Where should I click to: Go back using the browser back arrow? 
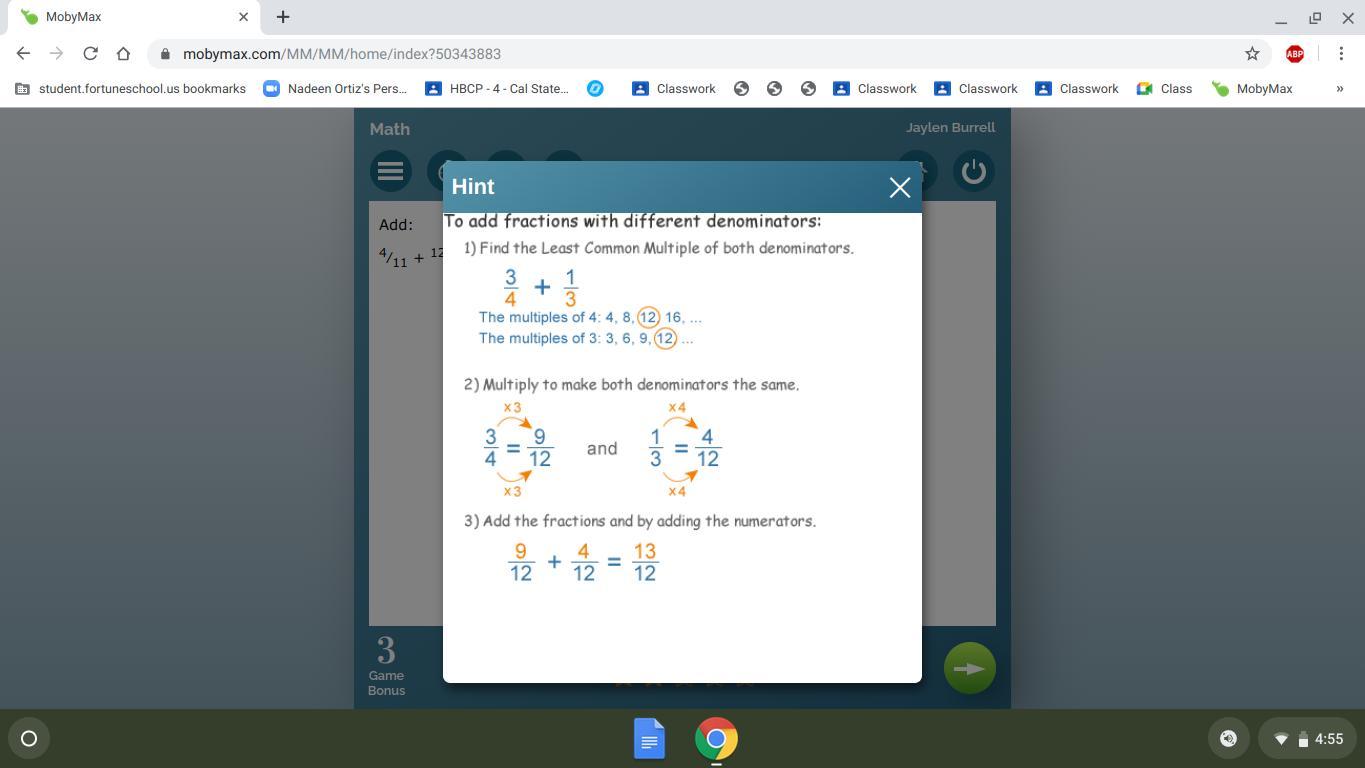pyautogui.click(x=23, y=54)
